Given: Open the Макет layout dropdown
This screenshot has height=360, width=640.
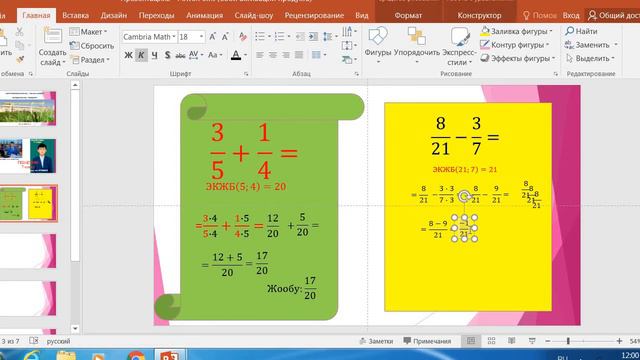Looking at the screenshot, I should (x=89, y=31).
